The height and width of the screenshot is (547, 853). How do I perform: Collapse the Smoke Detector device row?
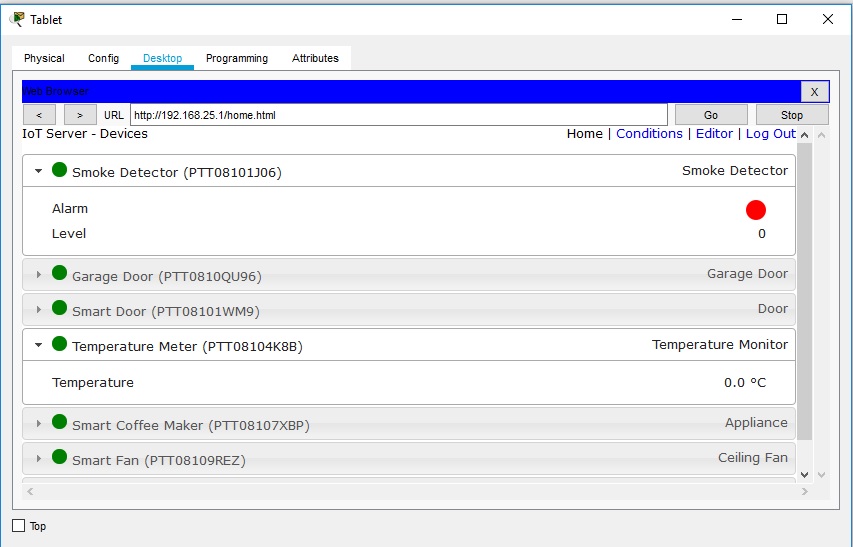pos(38,171)
